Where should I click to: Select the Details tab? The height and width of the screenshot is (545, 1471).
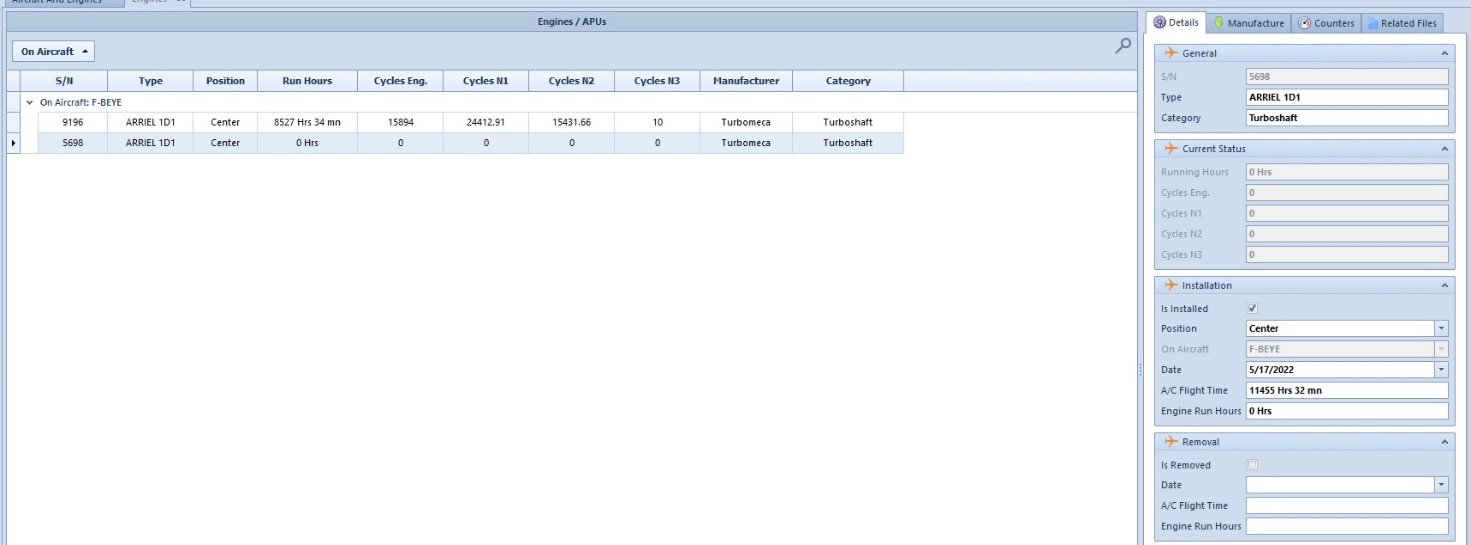tap(1177, 23)
